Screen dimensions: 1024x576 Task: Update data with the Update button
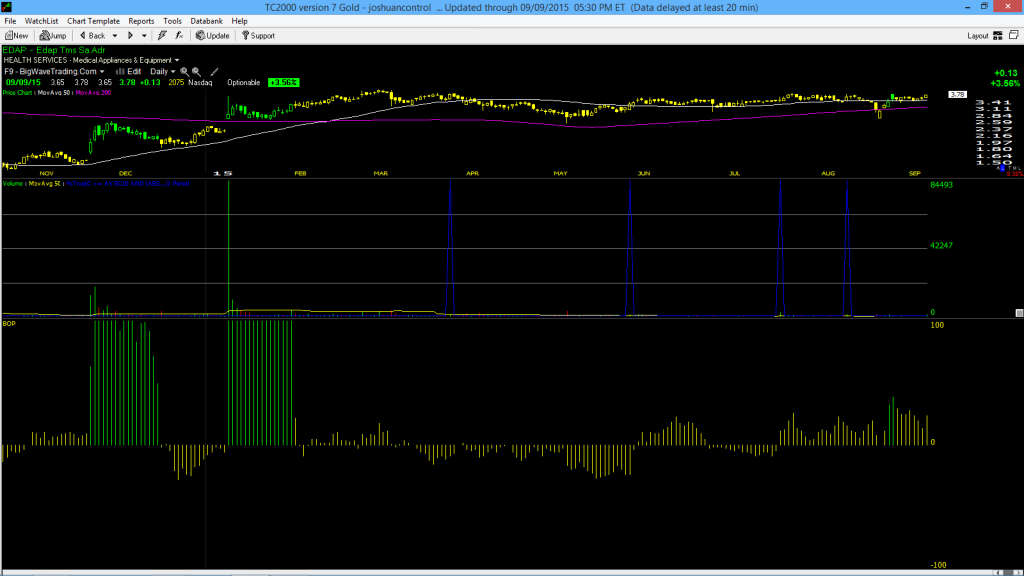point(213,36)
